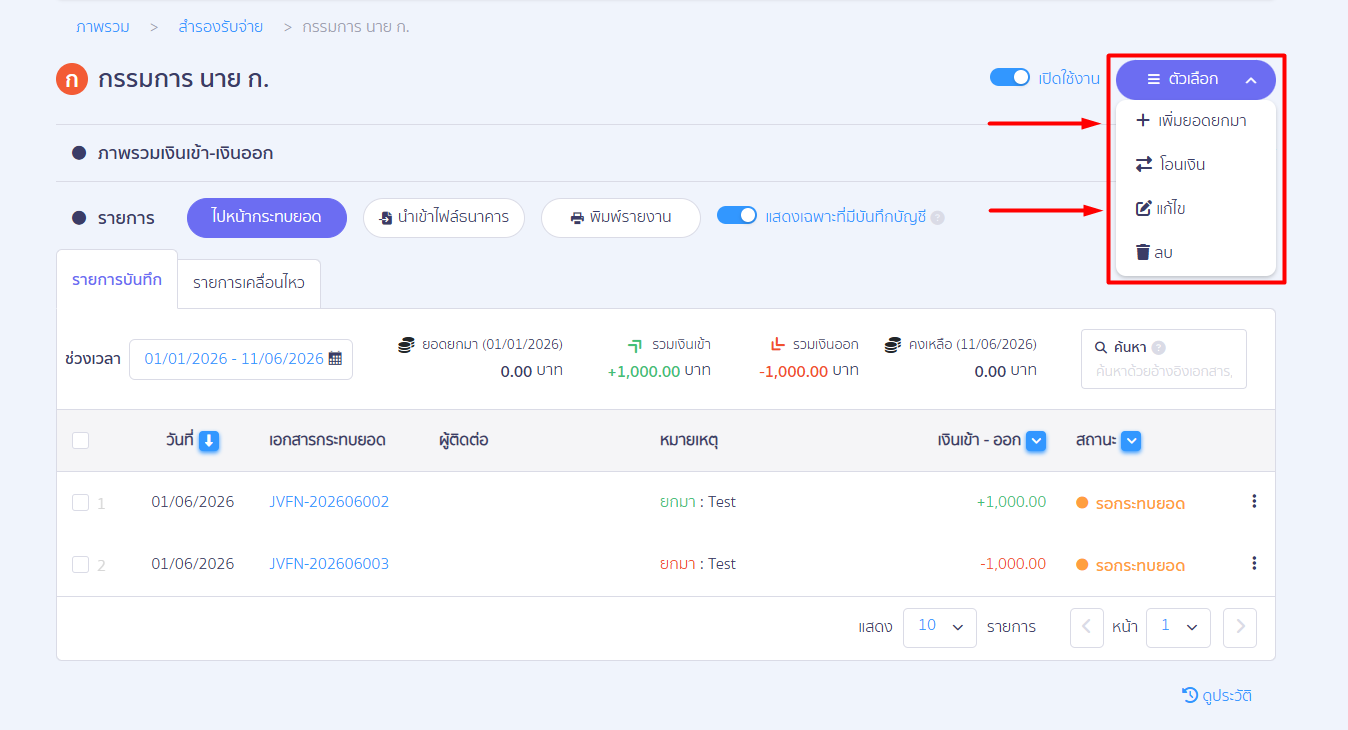Go to previous page arrow
This screenshot has height=730, width=1348.
click(1087, 627)
